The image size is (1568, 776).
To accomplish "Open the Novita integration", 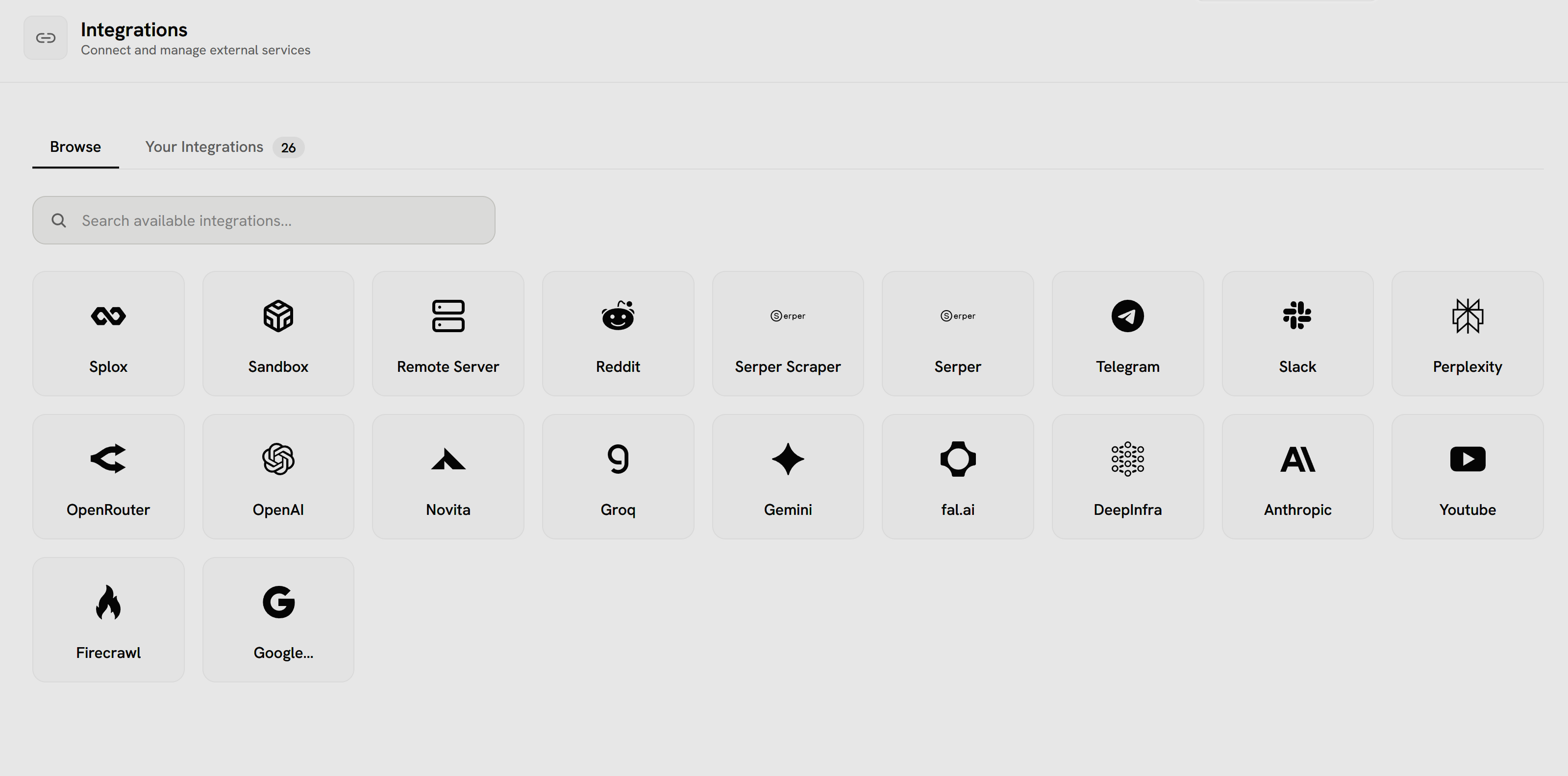I will point(448,476).
